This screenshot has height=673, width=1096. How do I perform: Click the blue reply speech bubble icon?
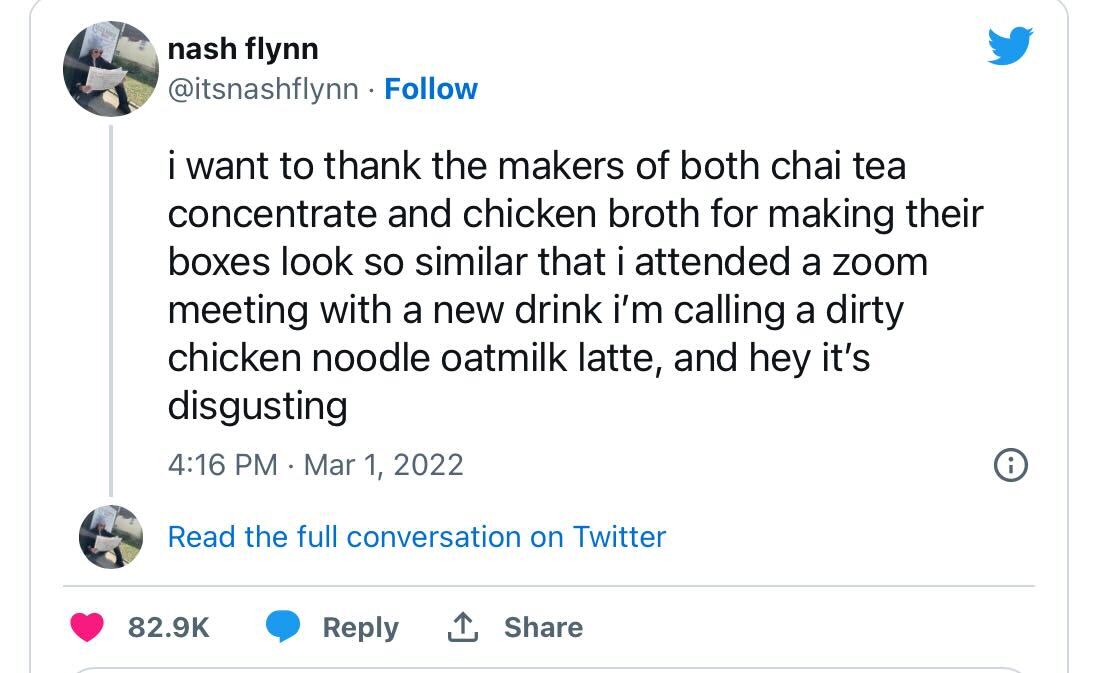[284, 627]
